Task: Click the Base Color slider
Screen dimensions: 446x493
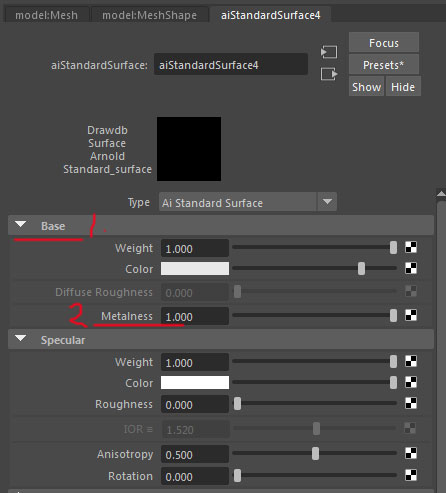Action: point(315,268)
